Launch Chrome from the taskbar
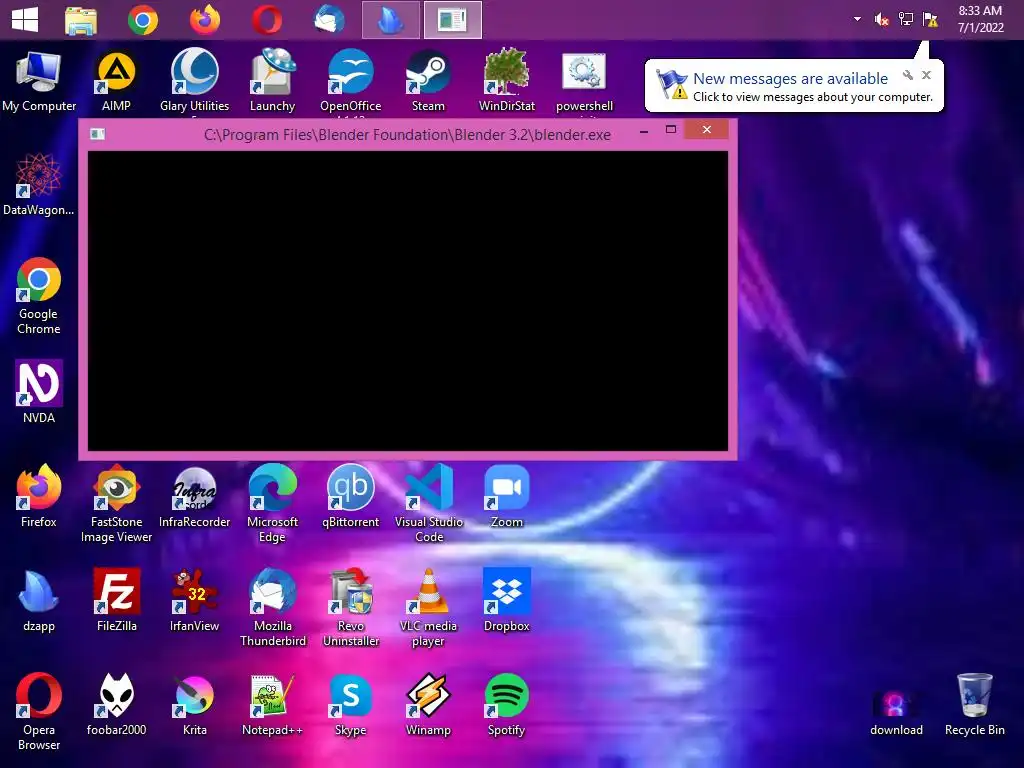This screenshot has height=768, width=1024. (143, 20)
